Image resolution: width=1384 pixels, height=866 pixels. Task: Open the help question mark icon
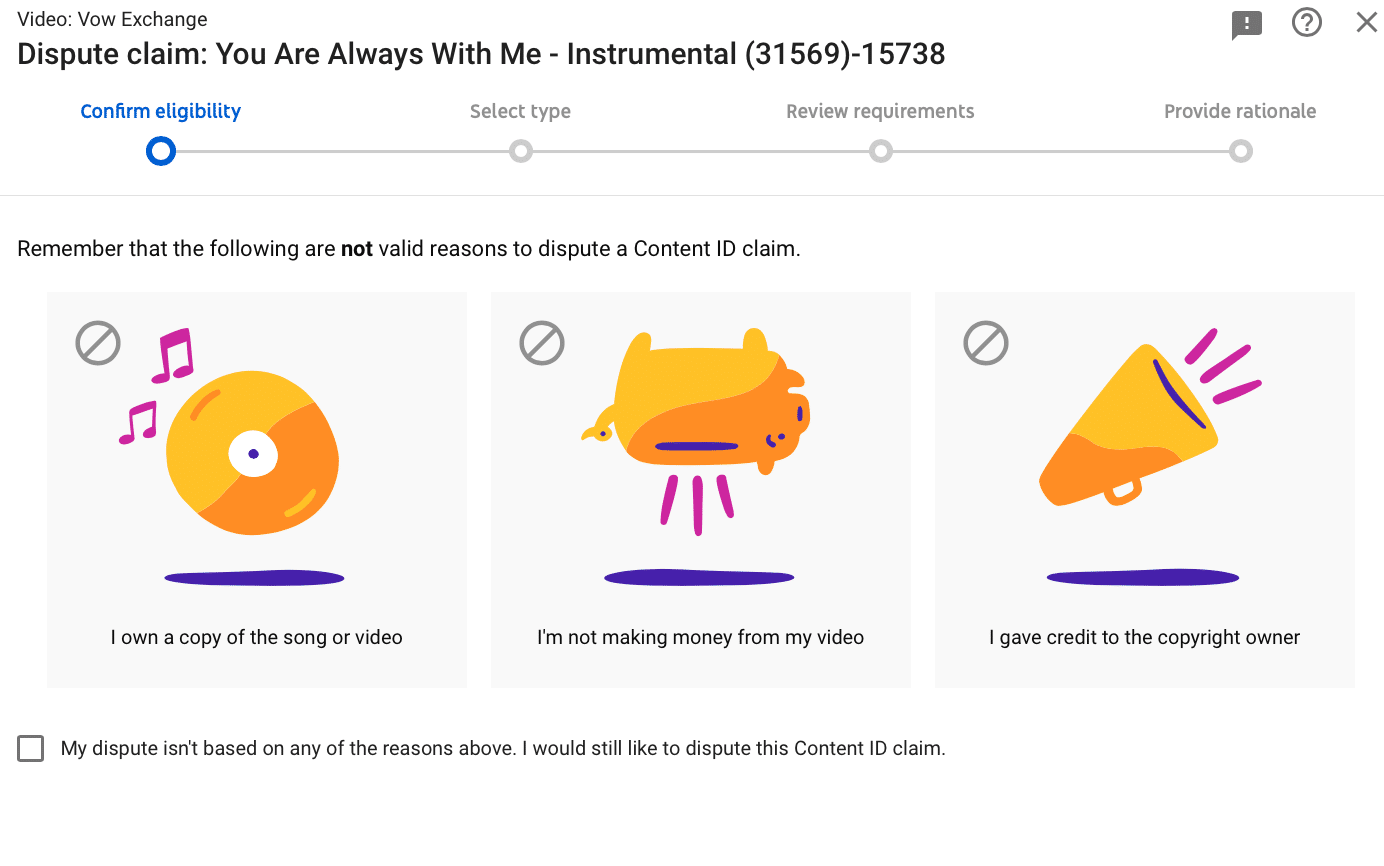coord(1307,22)
